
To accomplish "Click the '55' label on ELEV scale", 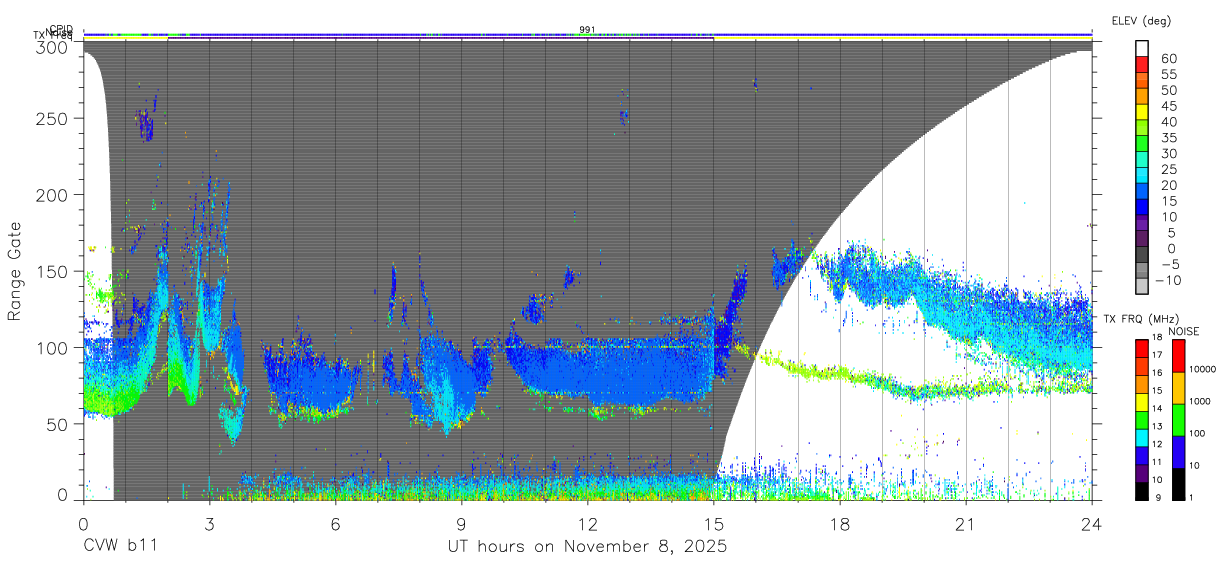I will pyautogui.click(x=1169, y=75).
